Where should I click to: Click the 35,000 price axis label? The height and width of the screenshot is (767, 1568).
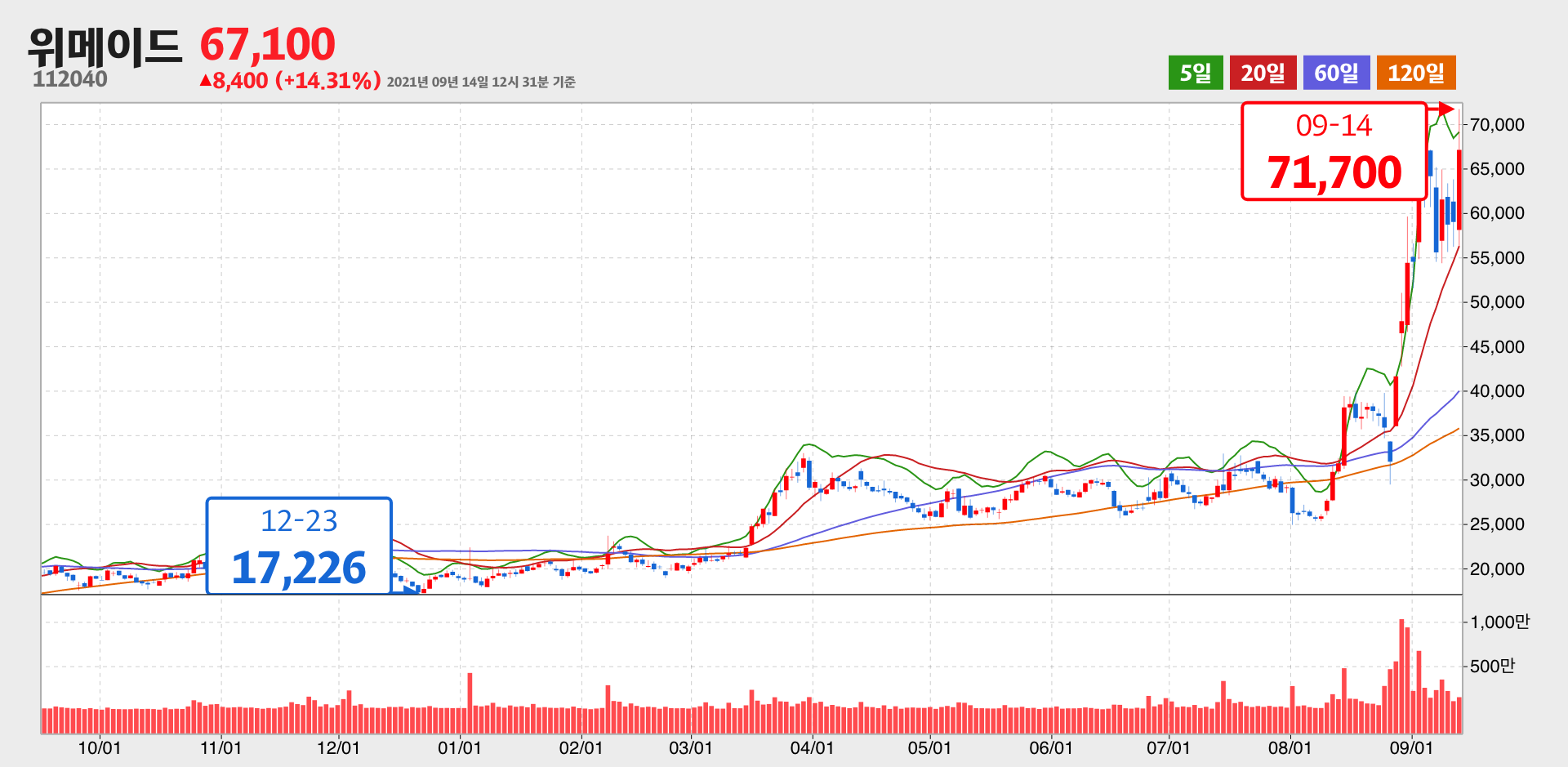tap(1497, 435)
